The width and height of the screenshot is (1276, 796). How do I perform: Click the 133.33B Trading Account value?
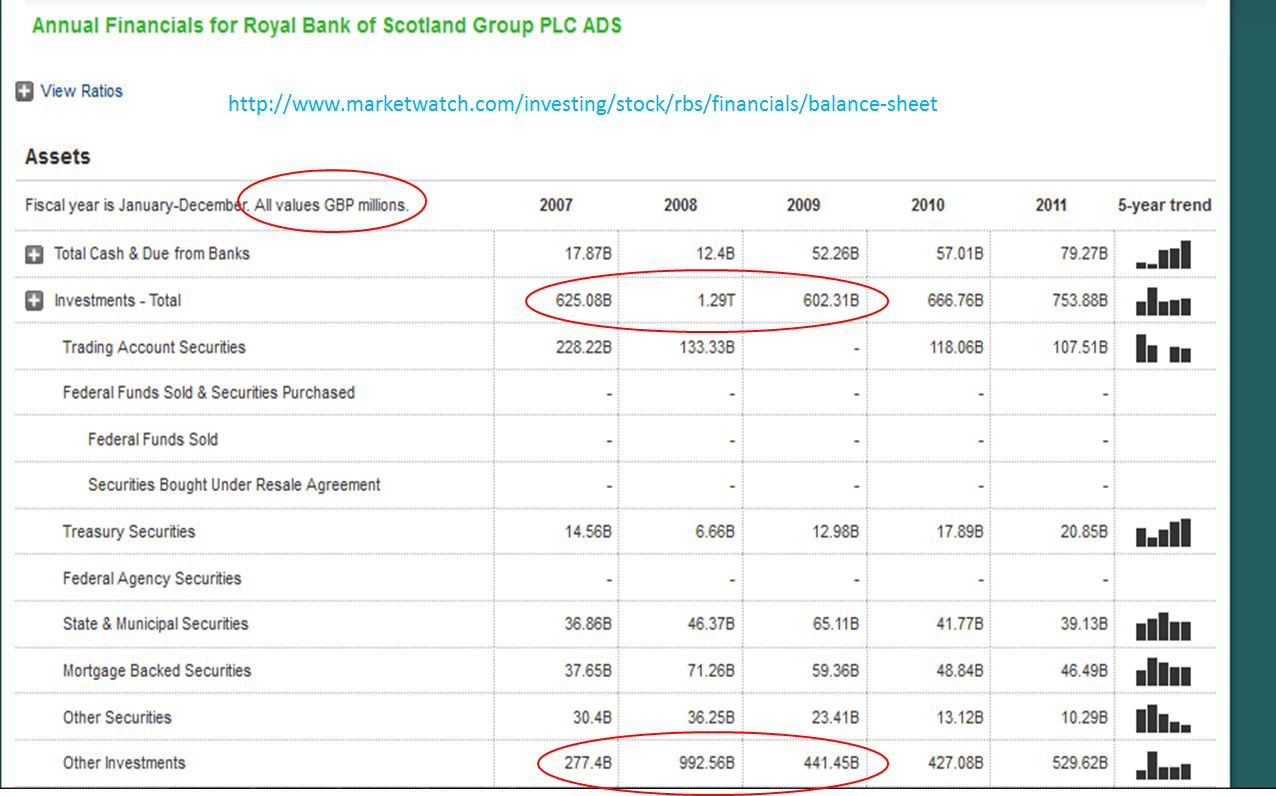click(706, 347)
